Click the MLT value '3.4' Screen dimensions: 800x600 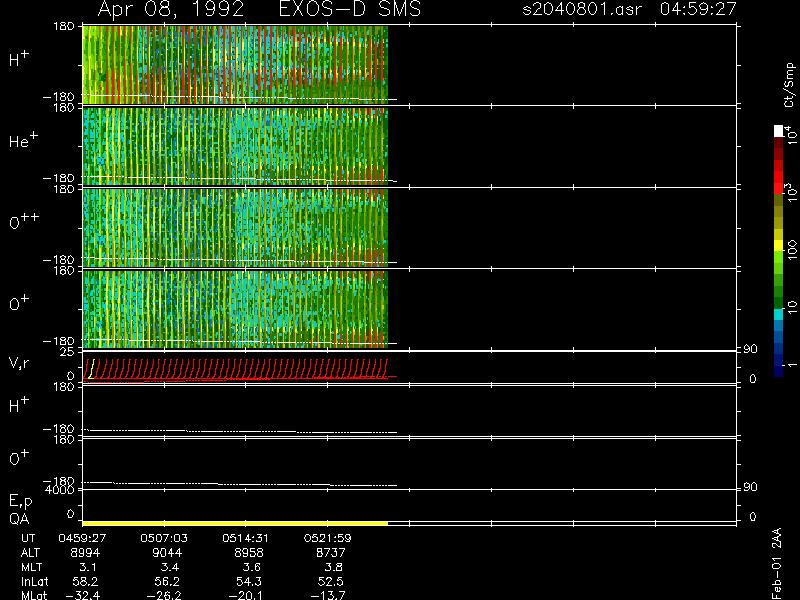tap(169, 567)
